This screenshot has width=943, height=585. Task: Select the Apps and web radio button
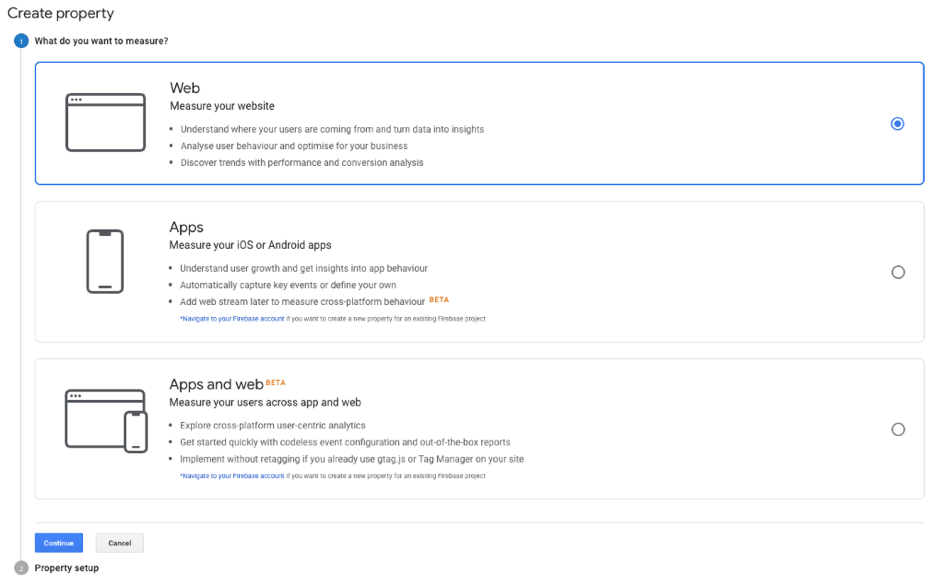(x=897, y=429)
